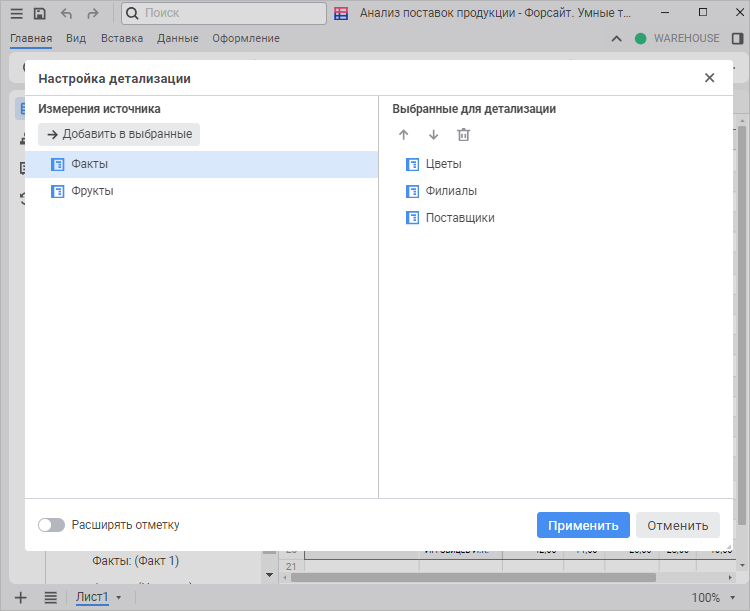Click the add sheet plus icon
The height and width of the screenshot is (611, 750).
(x=21, y=597)
